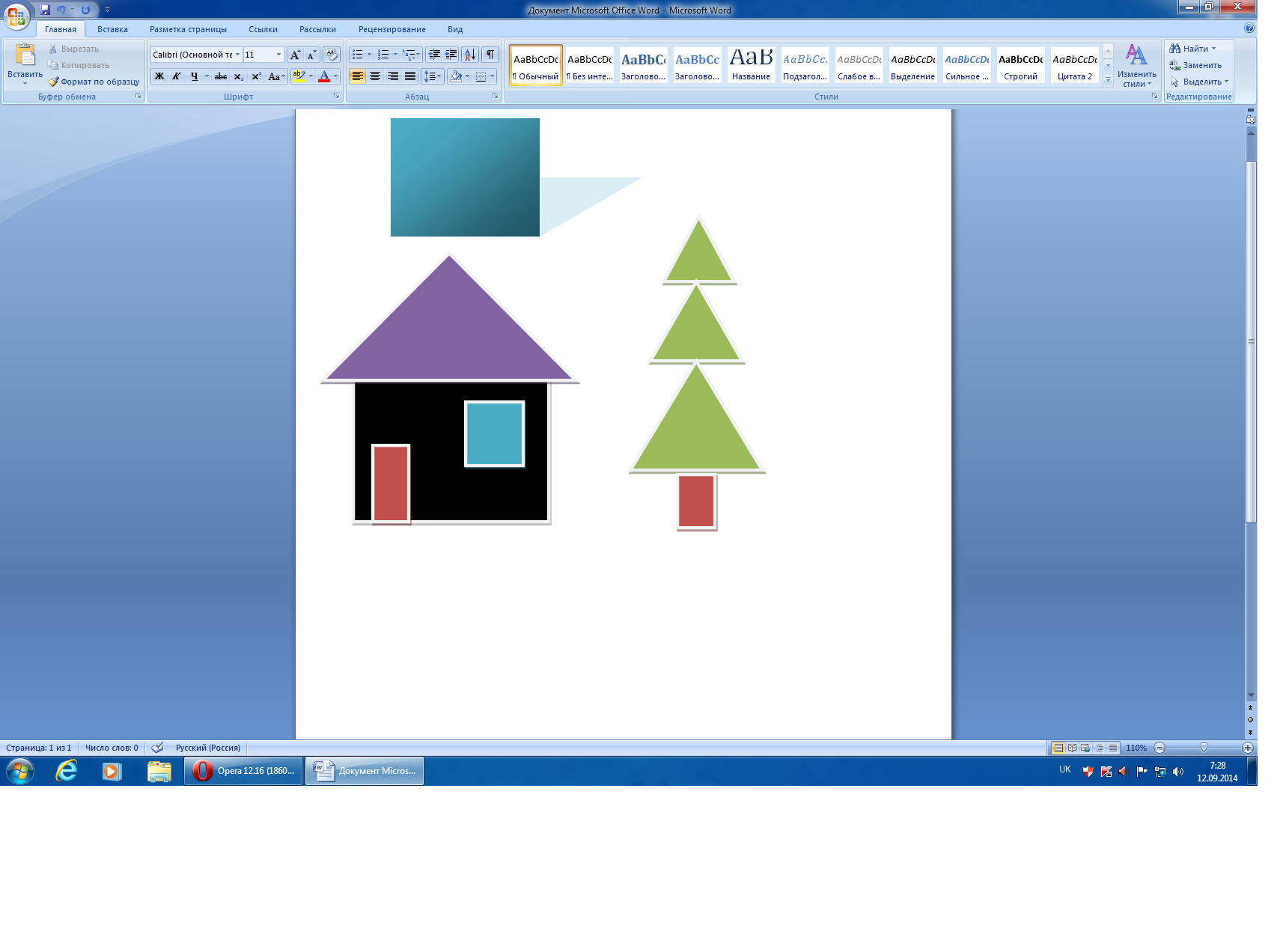Zoom out with the minus button
The width and height of the screenshot is (1286, 952).
pyautogui.click(x=1159, y=748)
